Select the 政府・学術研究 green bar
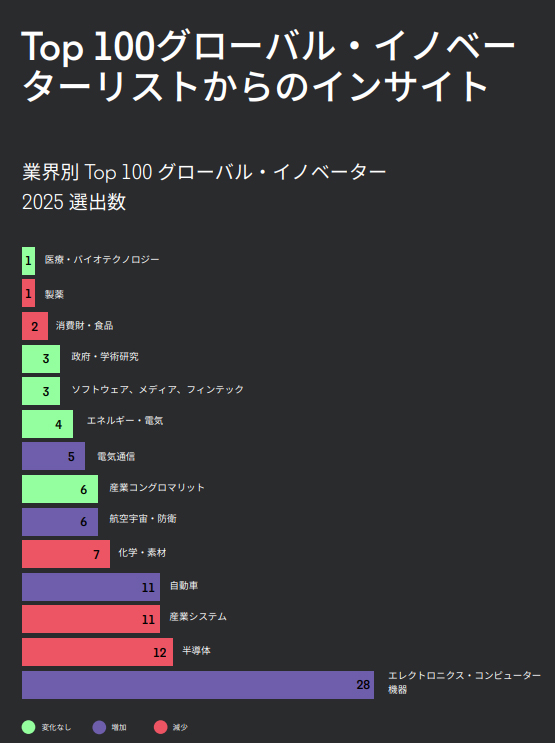 41,359
